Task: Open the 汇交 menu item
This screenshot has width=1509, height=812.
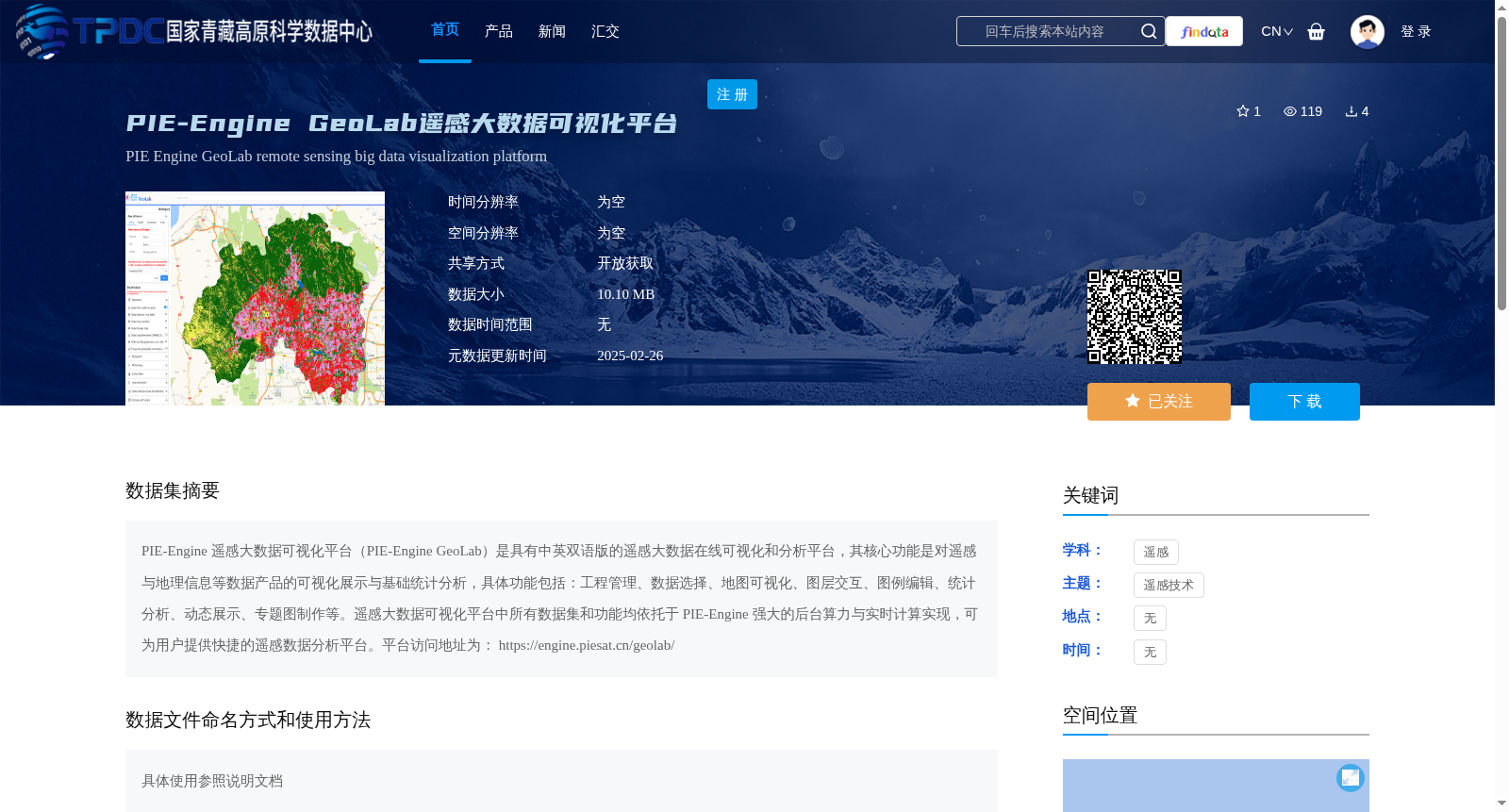Action: pyautogui.click(x=605, y=31)
